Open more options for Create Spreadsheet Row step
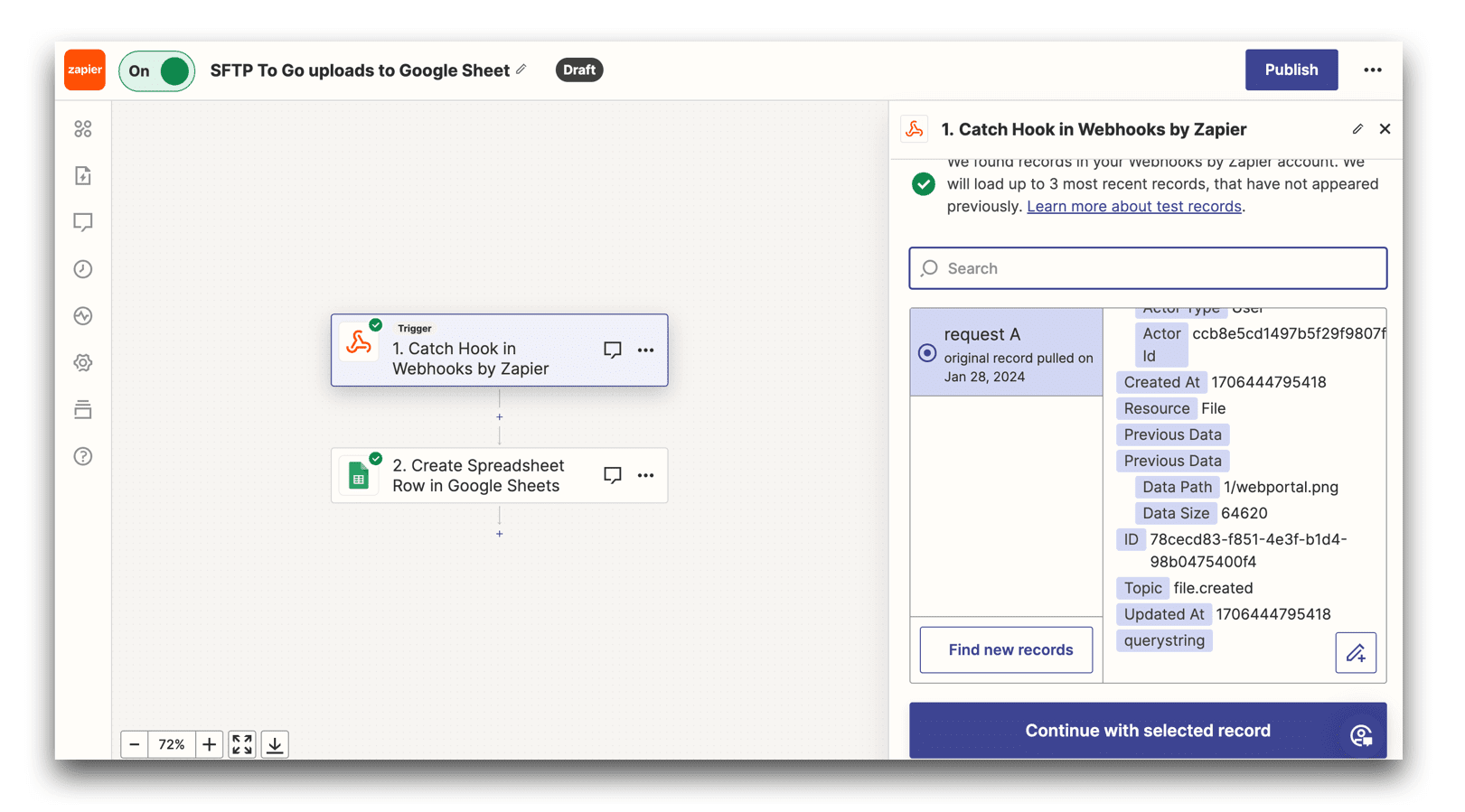 [645, 475]
